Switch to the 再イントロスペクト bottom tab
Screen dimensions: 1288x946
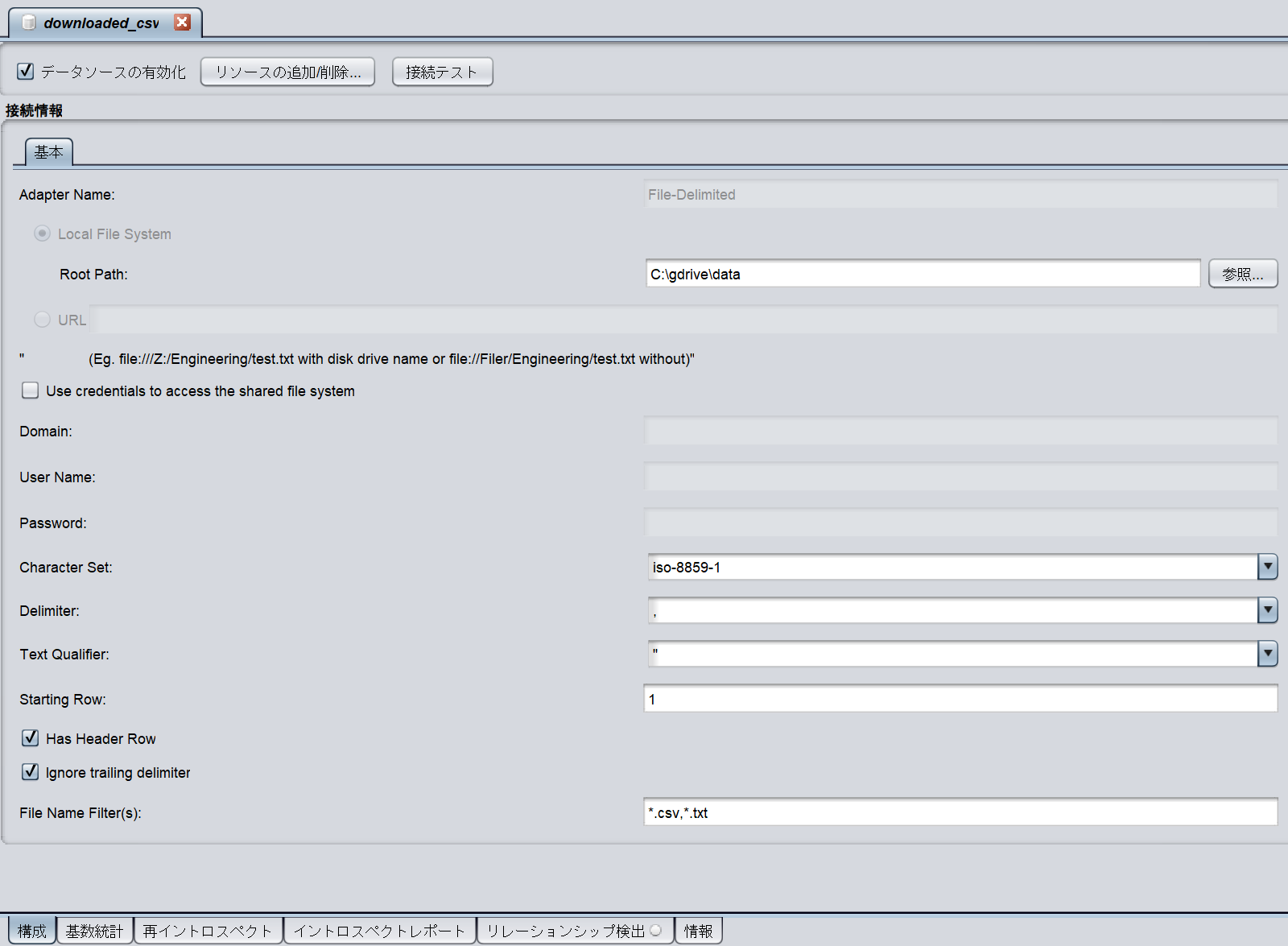tap(208, 931)
